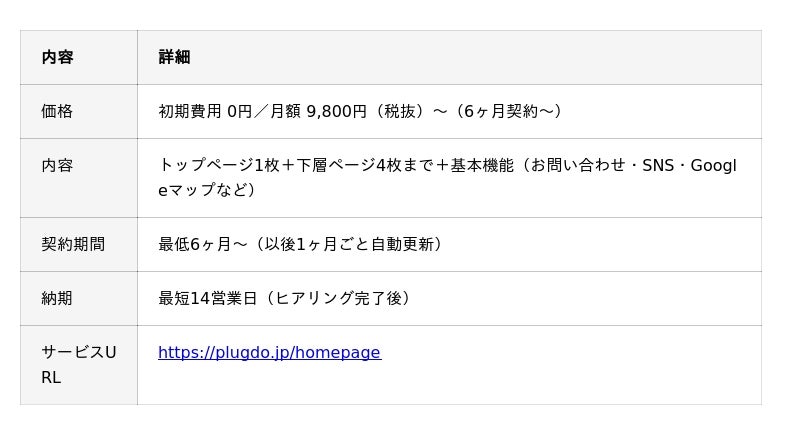
Task: Click the 内容 row label below 価格
Action: point(57,165)
